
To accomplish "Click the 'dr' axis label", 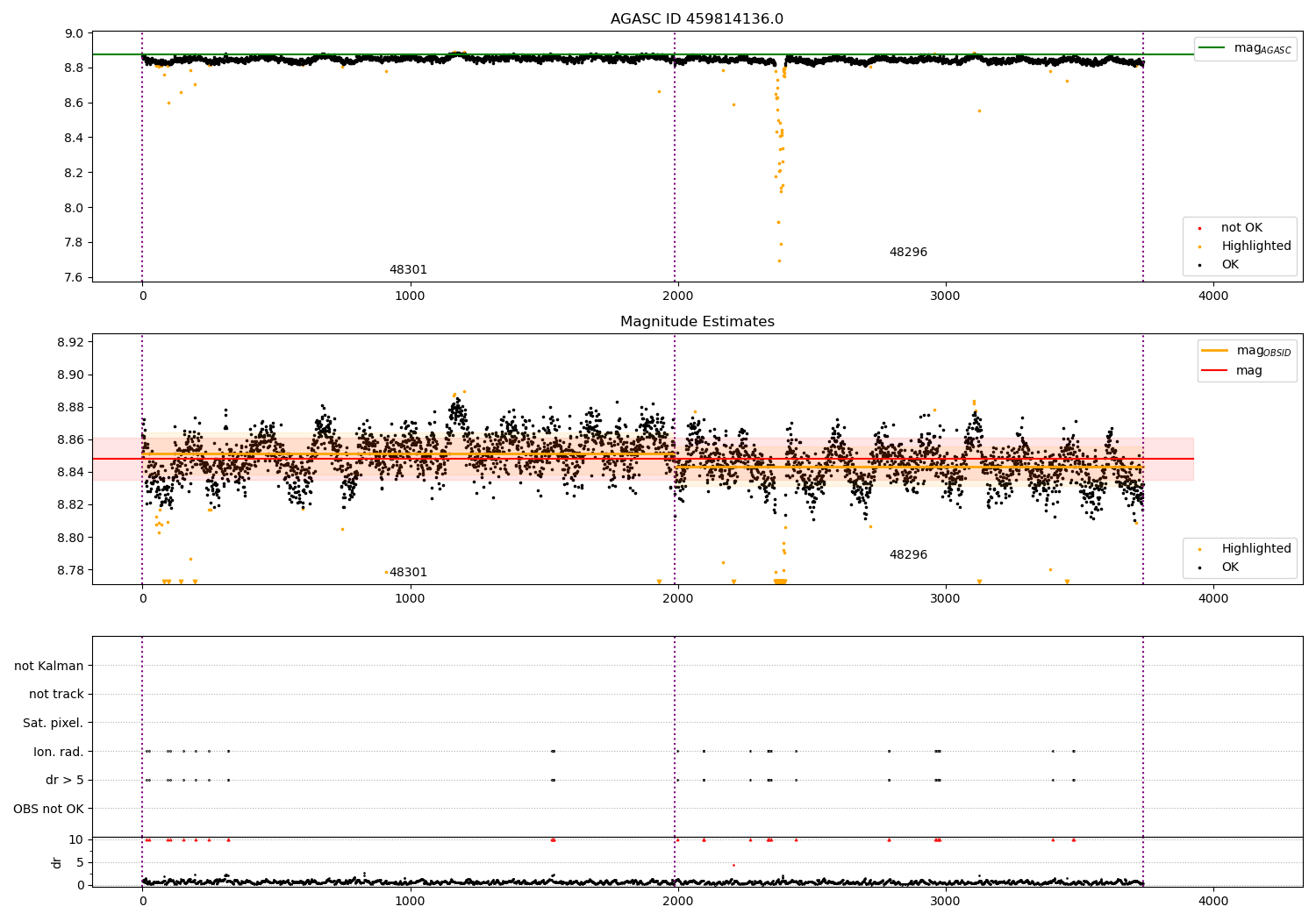I will click(x=57, y=862).
